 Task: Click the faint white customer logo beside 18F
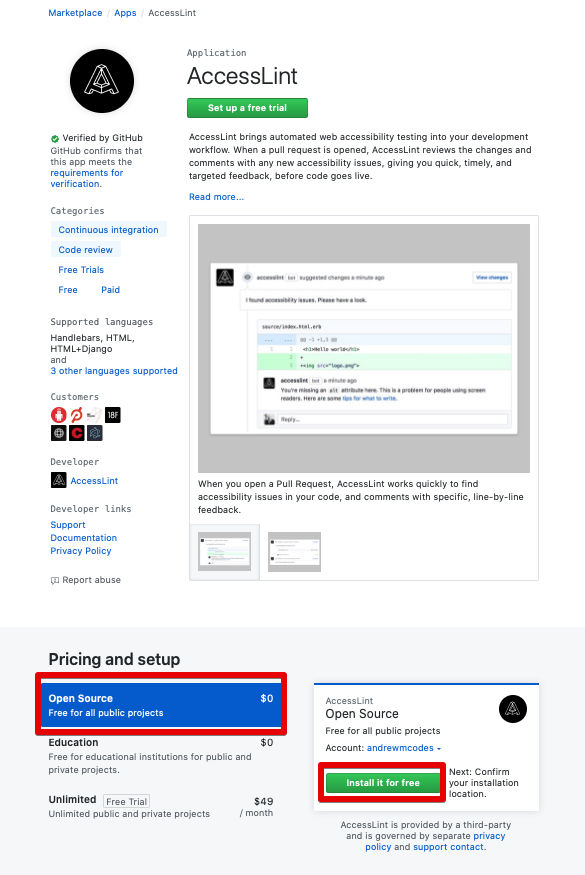(95, 415)
